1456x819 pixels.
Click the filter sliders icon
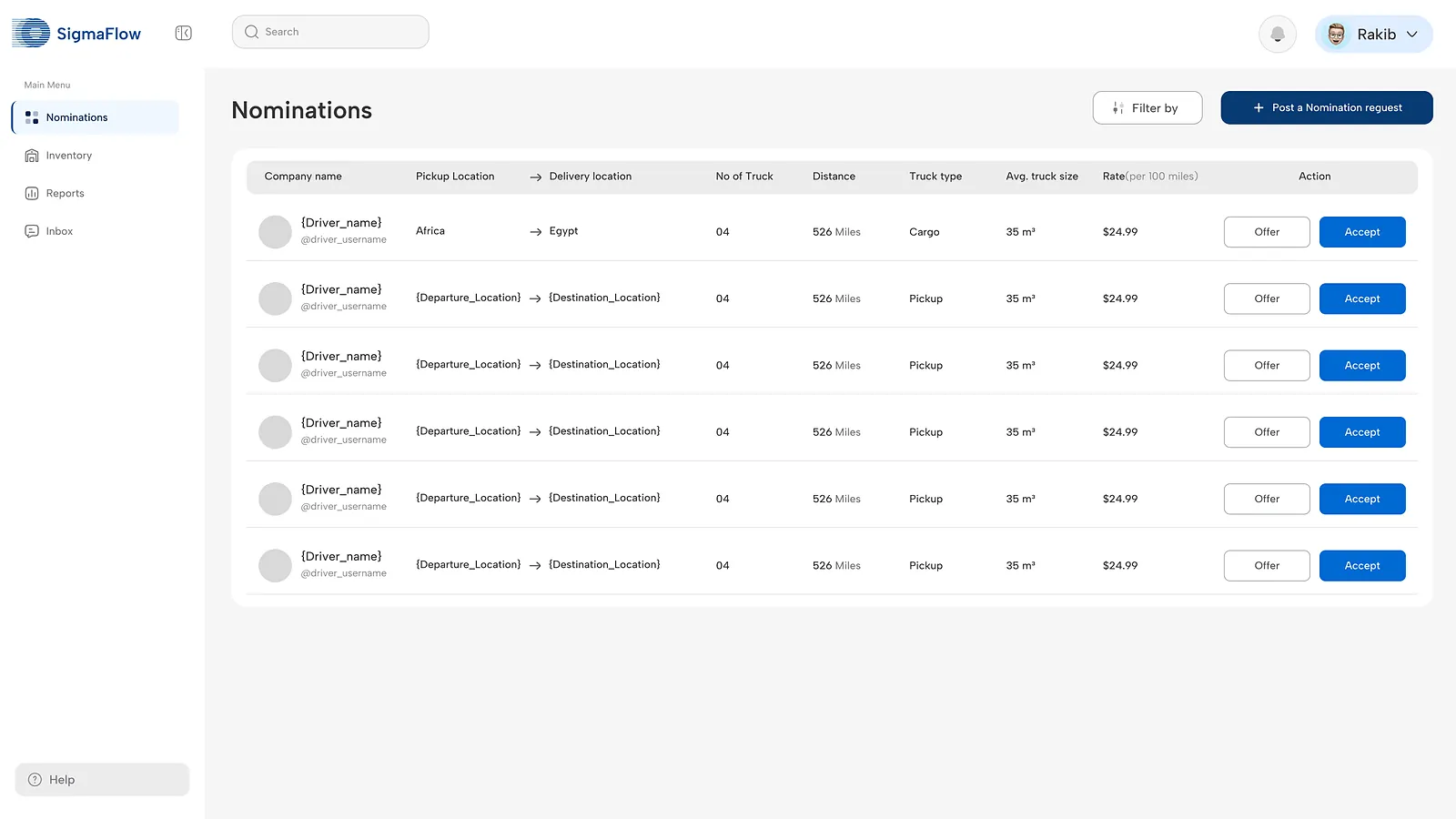point(1117,108)
